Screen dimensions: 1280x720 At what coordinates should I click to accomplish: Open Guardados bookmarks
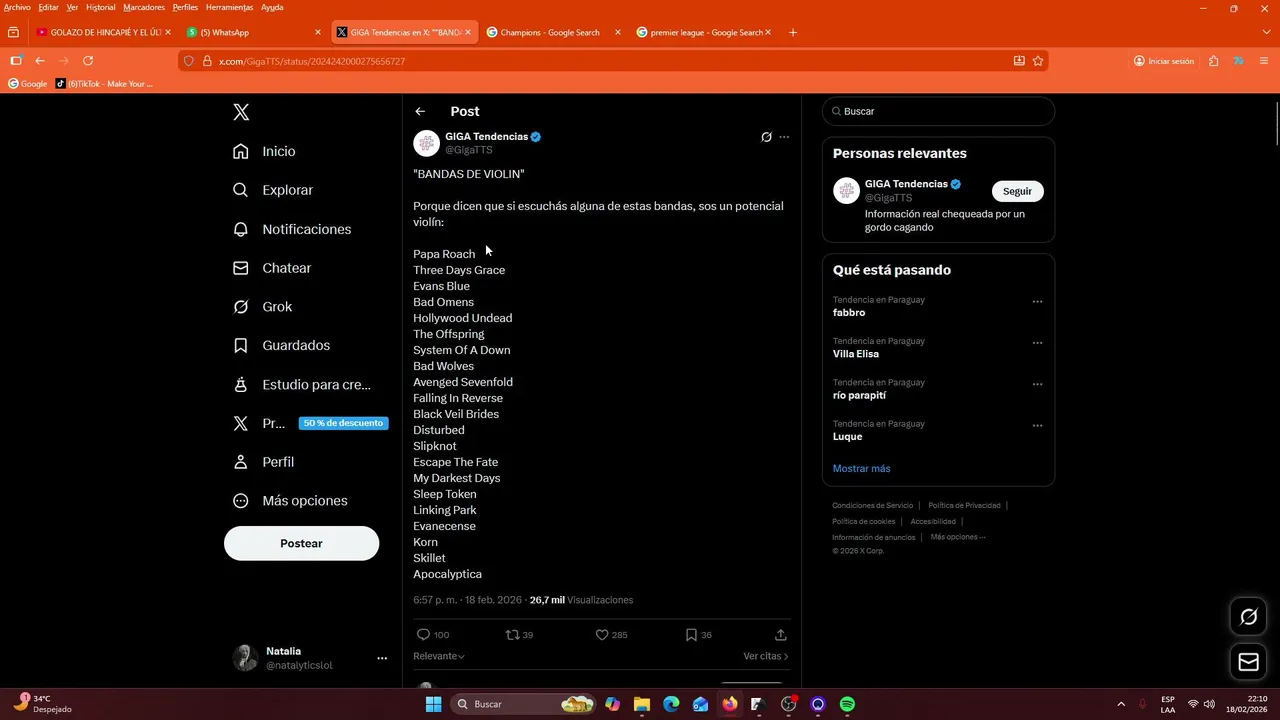(x=281, y=345)
